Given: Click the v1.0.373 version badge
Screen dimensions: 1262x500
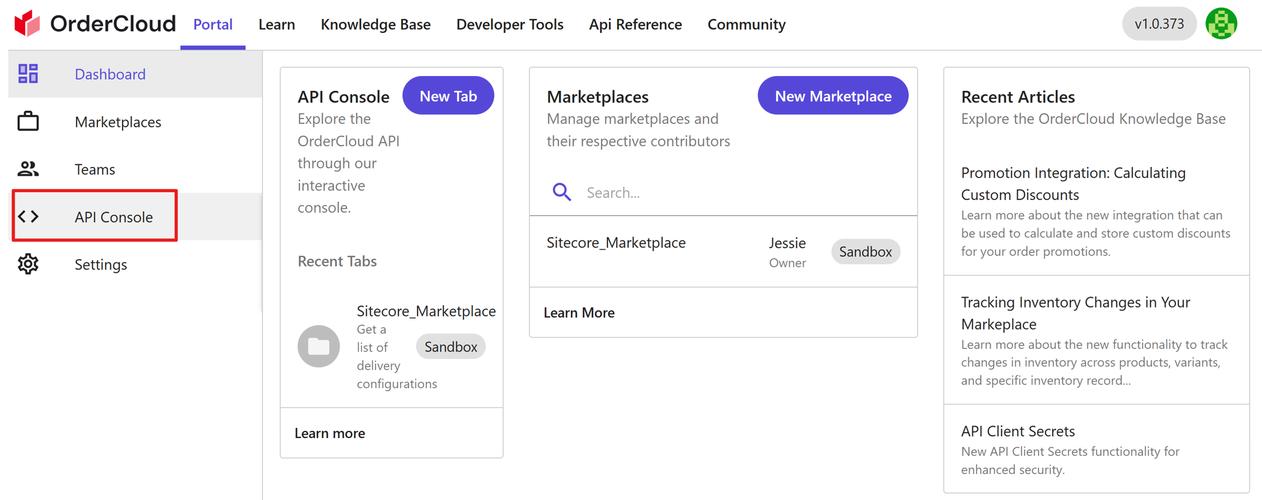Looking at the screenshot, I should coord(1158,25).
